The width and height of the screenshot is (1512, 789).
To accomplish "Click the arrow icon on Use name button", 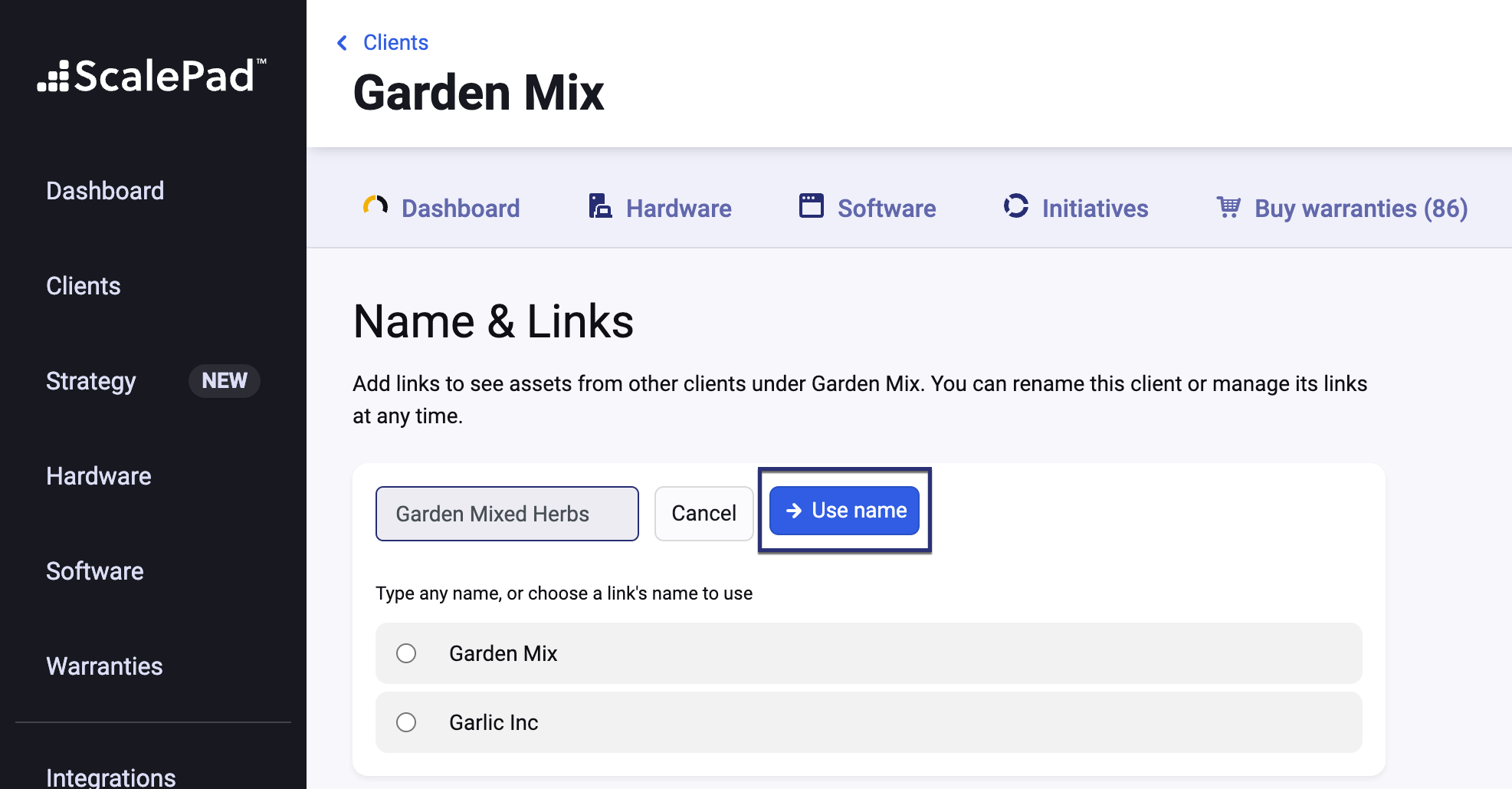I will click(794, 511).
